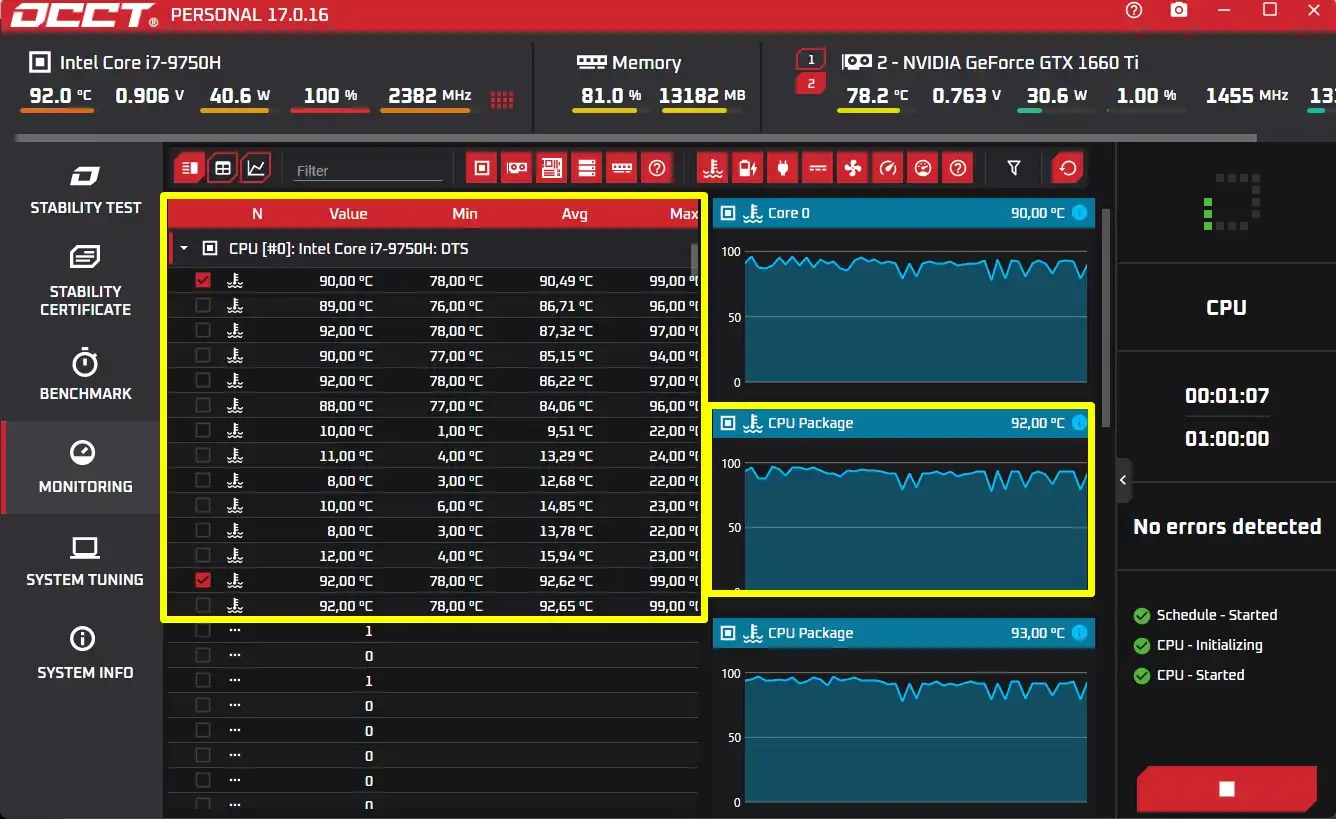The height and width of the screenshot is (819, 1336).
Task: Select GPU 1 in the GPU selector
Action: pyautogui.click(x=812, y=61)
